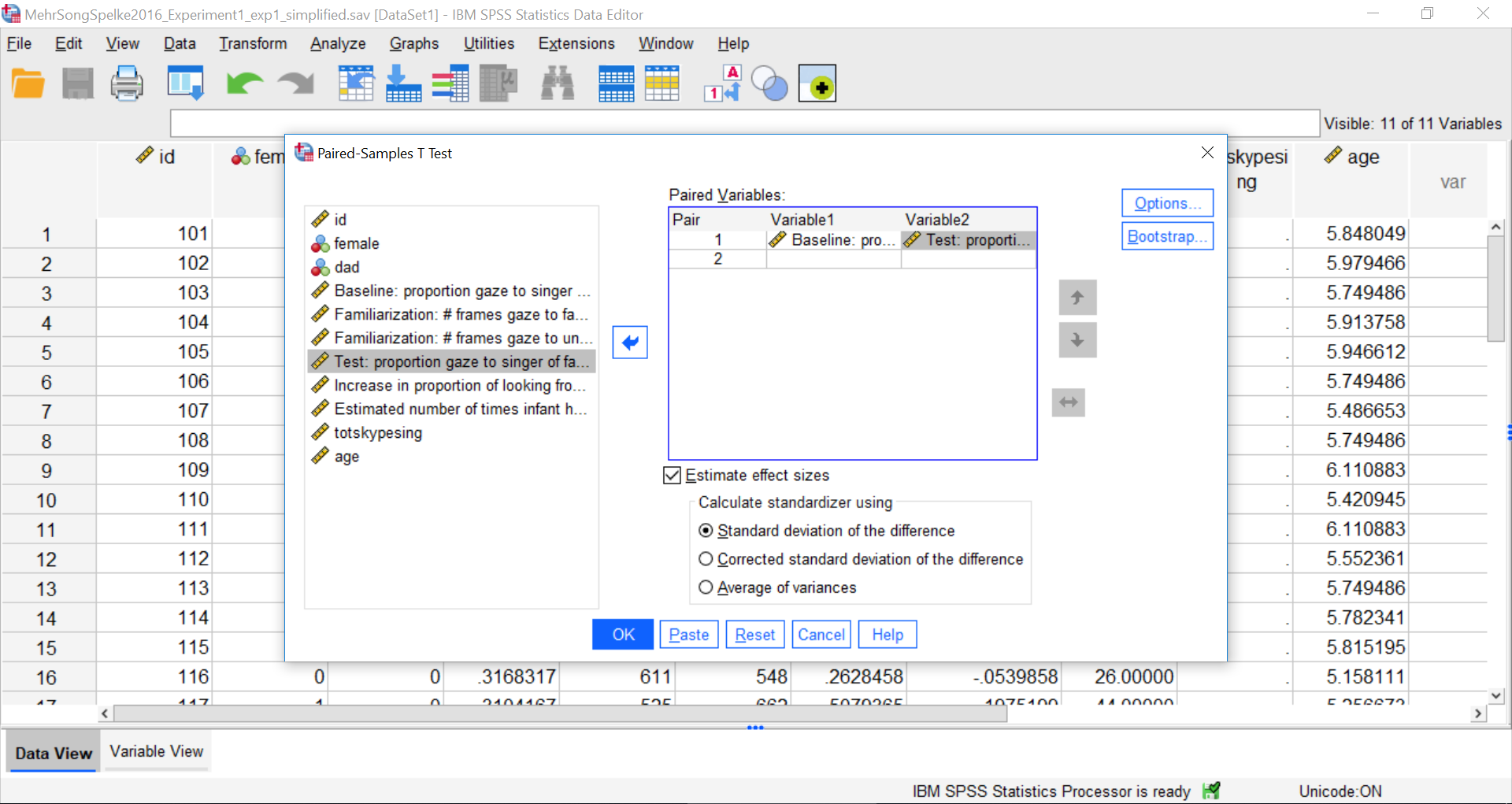Click the Undo green arrow icon
The width and height of the screenshot is (1512, 804).
[244, 83]
